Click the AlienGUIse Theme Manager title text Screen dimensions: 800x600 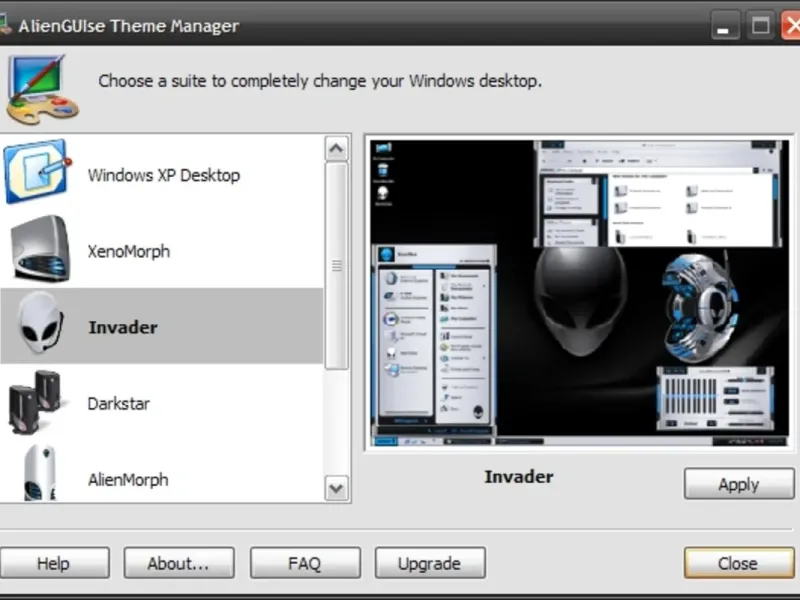coord(129,26)
